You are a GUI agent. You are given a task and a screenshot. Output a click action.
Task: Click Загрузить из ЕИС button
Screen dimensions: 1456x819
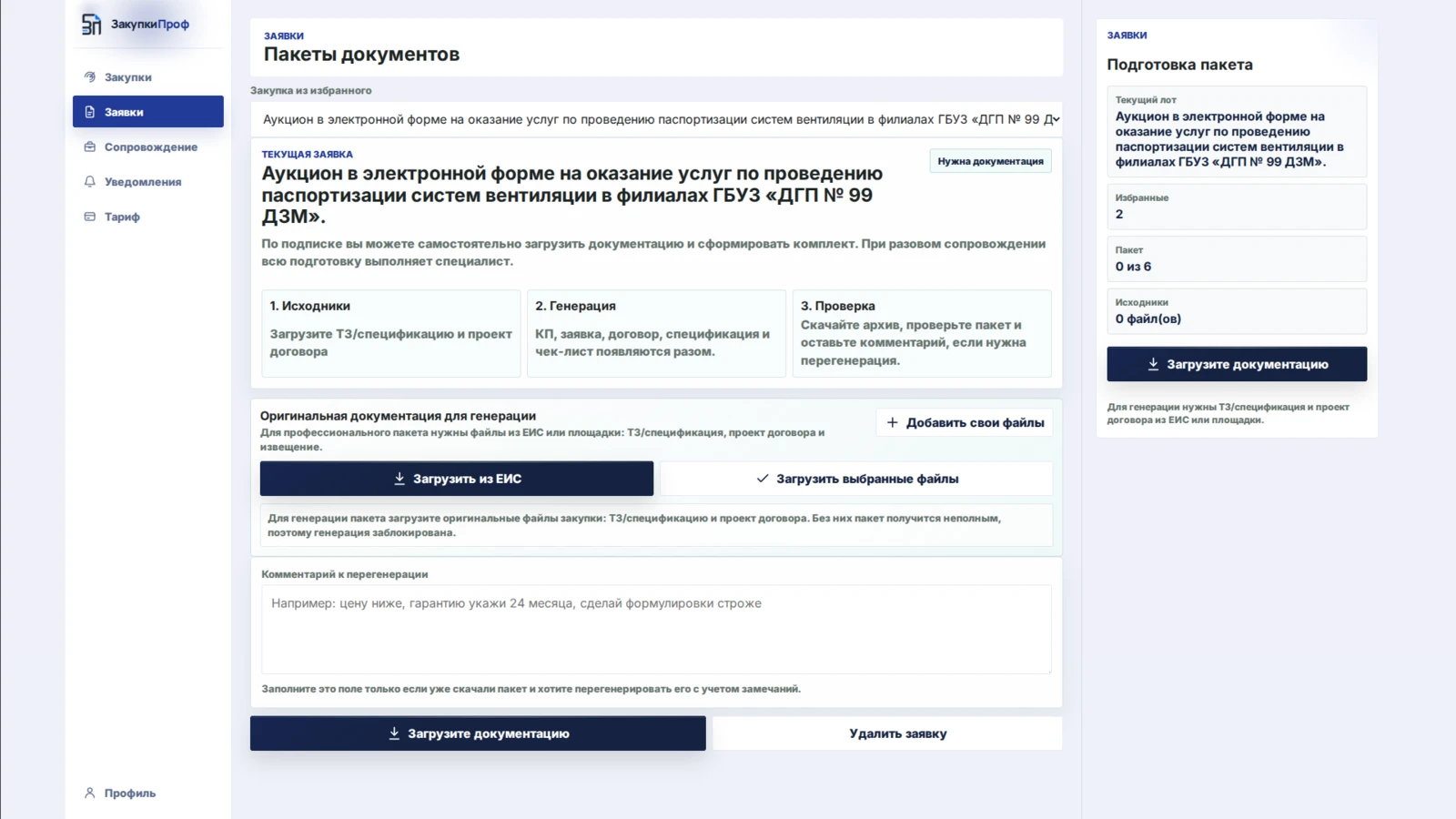(x=457, y=479)
